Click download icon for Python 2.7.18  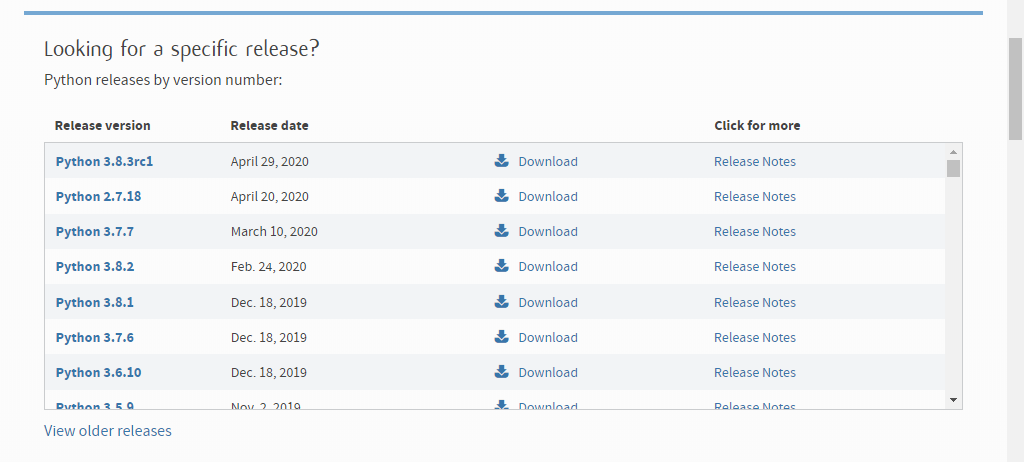point(502,196)
